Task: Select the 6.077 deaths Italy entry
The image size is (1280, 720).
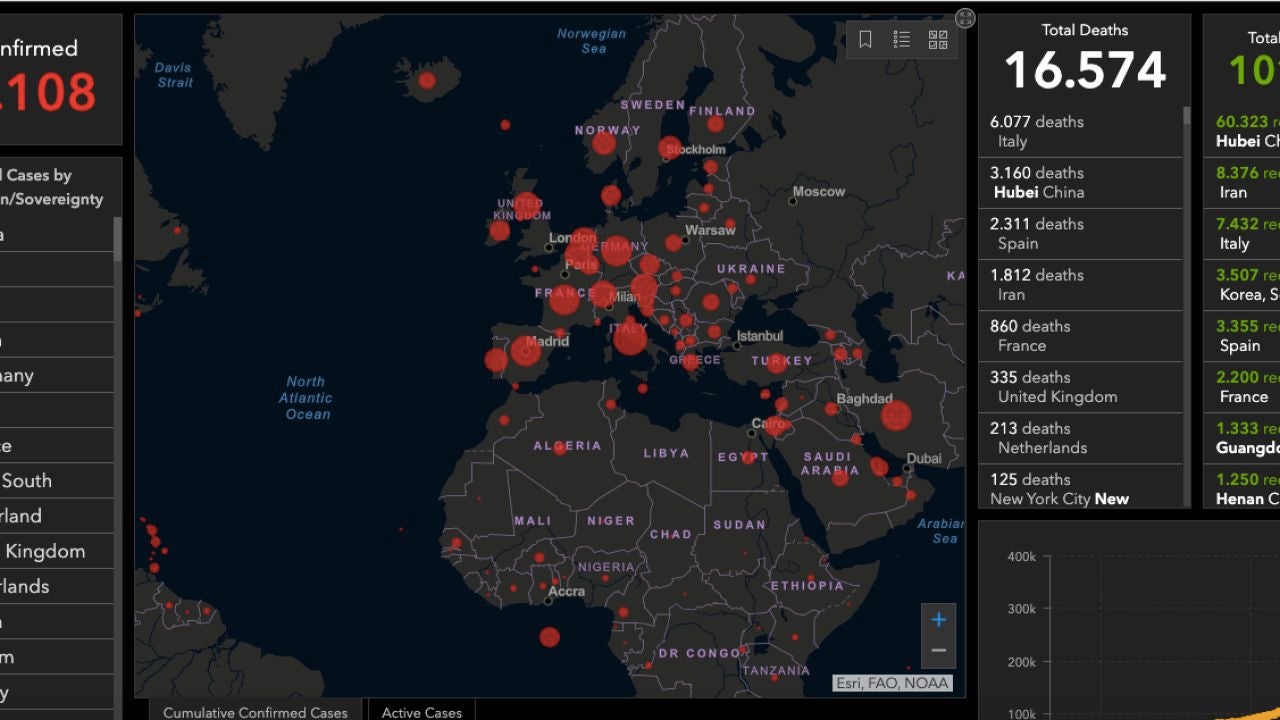Action: pos(1080,131)
